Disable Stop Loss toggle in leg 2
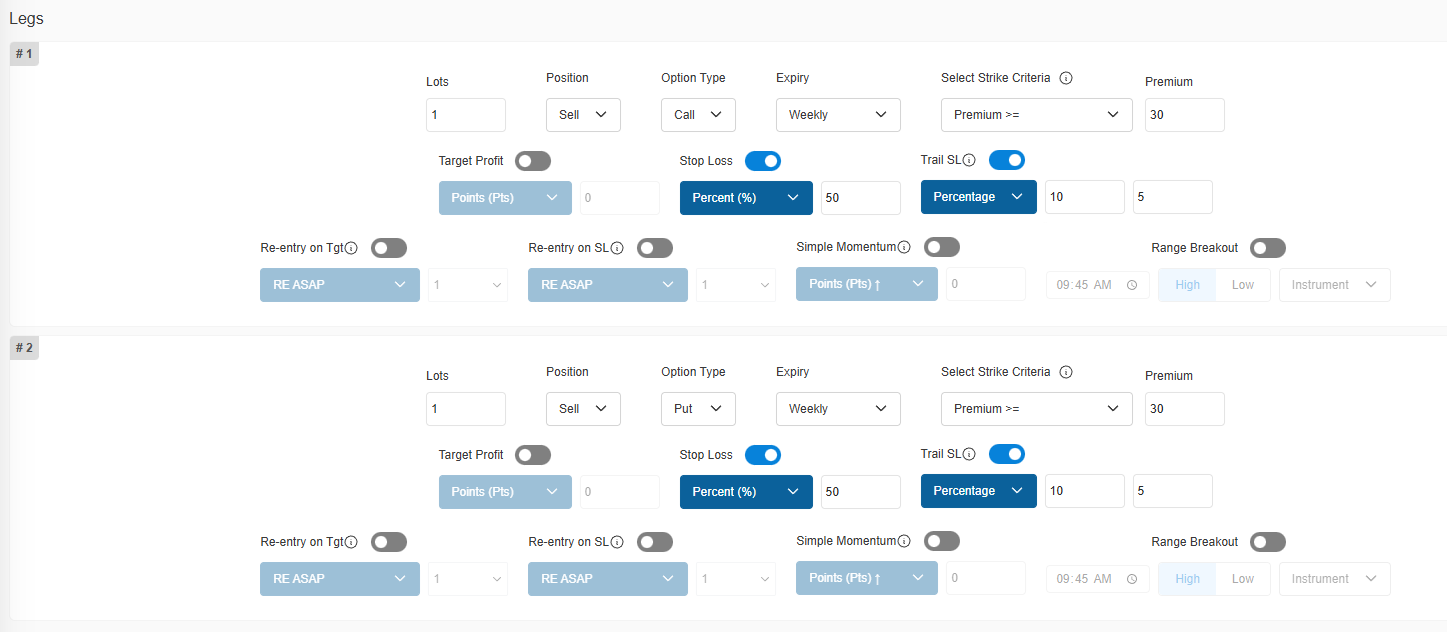This screenshot has width=1447, height=632. tap(763, 455)
